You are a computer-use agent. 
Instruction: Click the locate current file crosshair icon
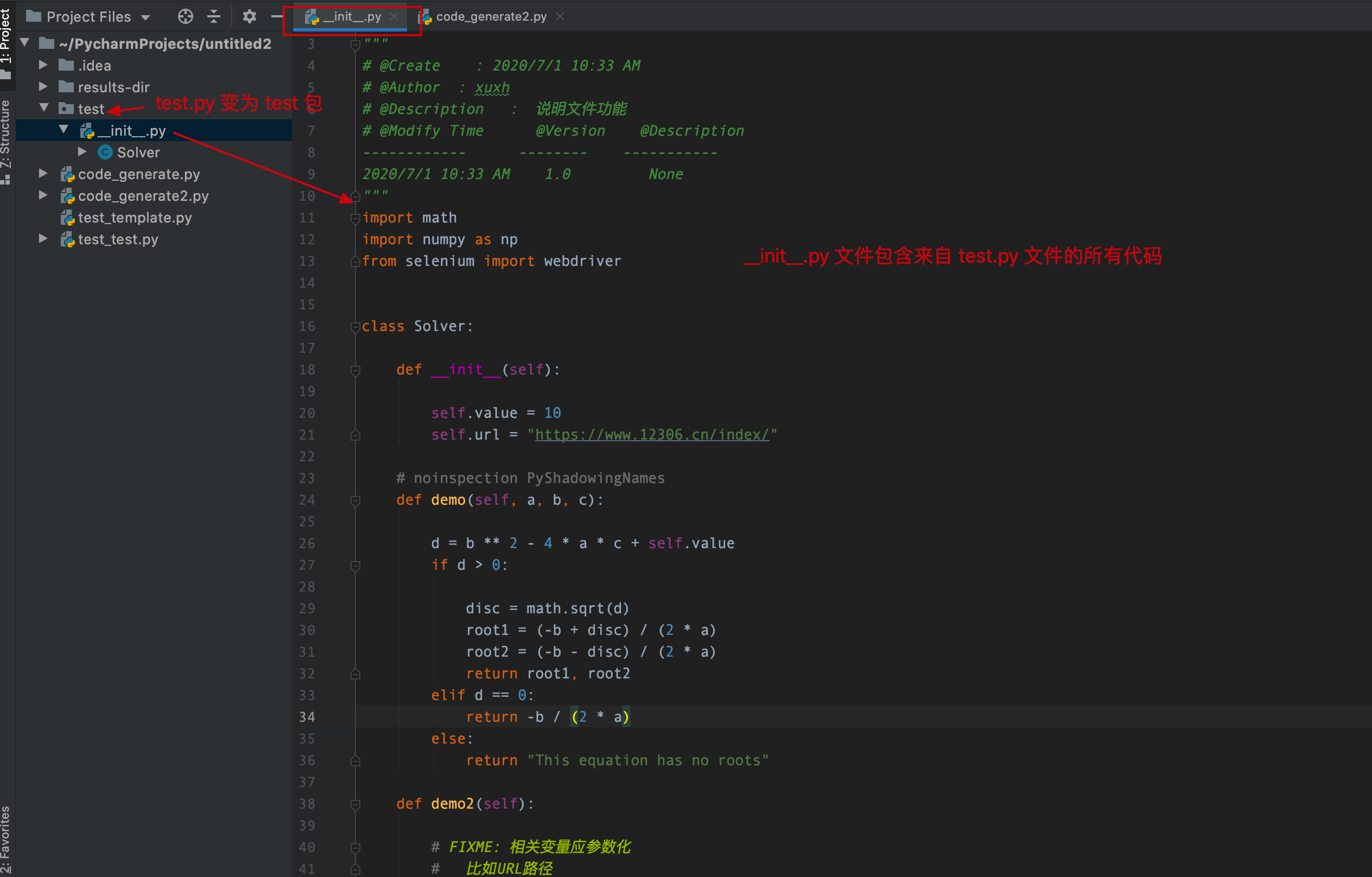[x=185, y=16]
